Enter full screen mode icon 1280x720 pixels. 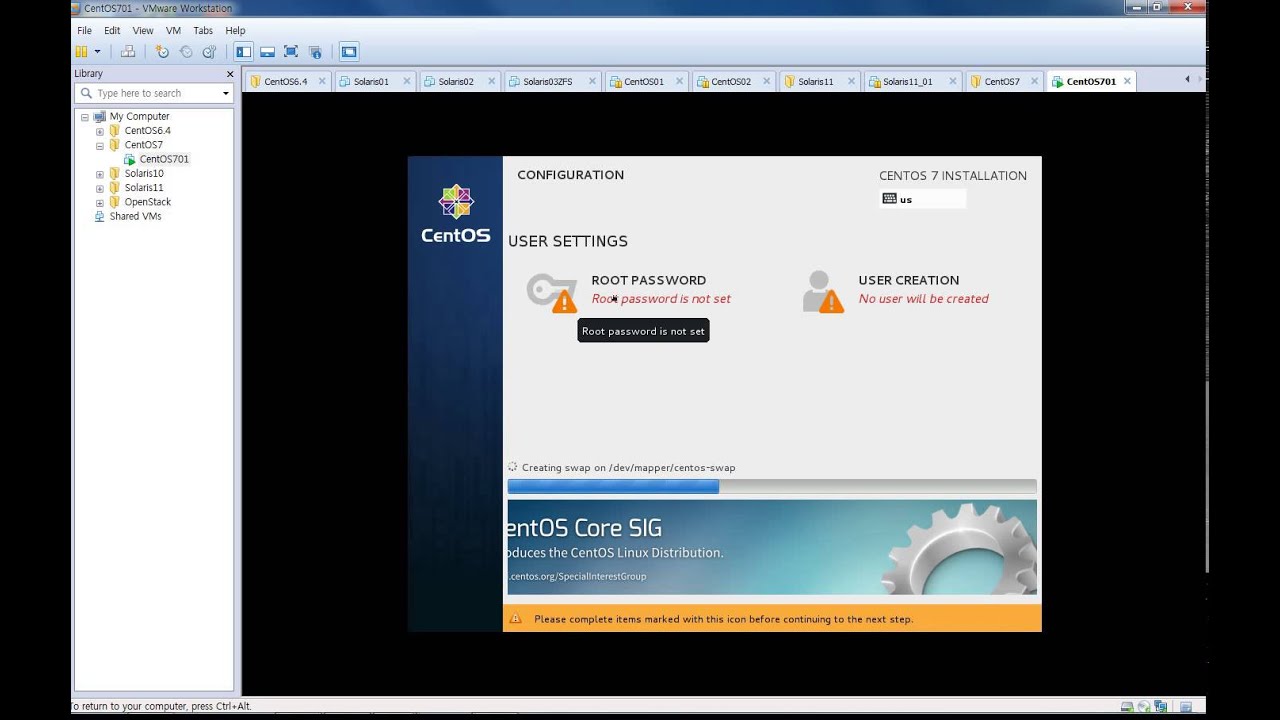[x=291, y=52]
